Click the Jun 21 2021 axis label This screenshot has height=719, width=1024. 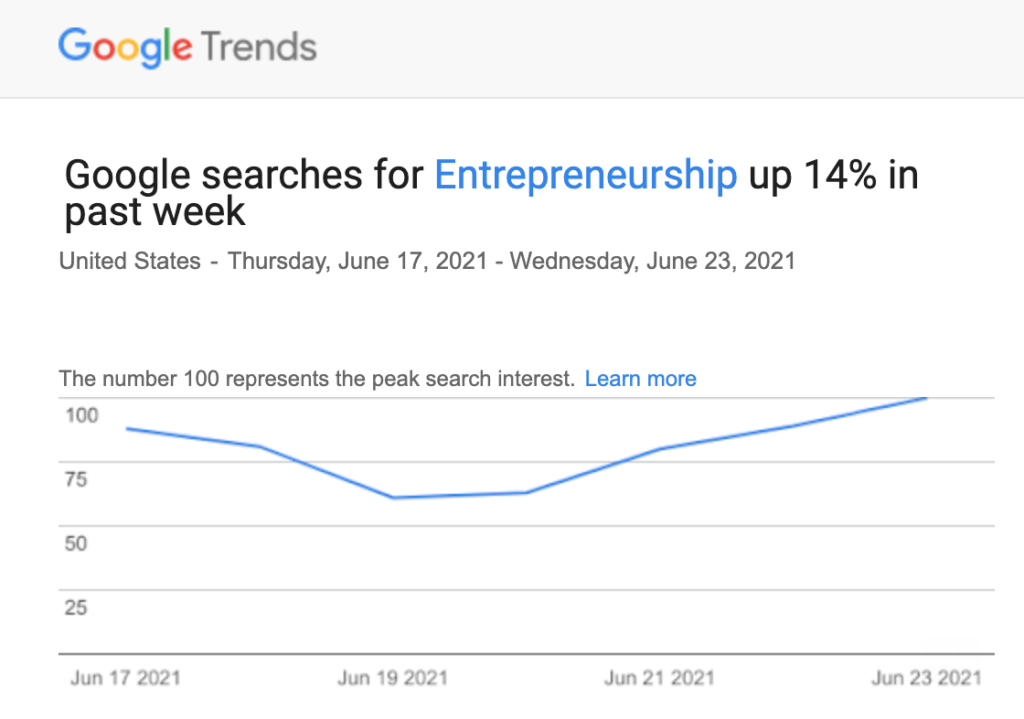(659, 678)
